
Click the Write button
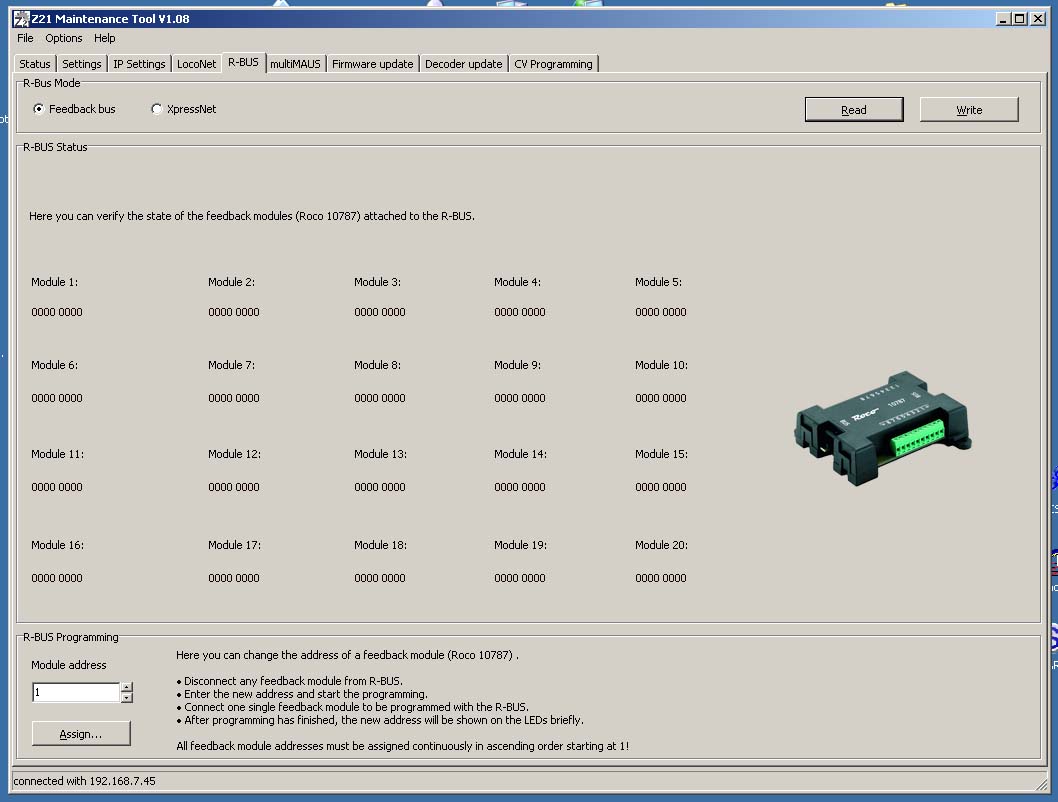(969, 109)
